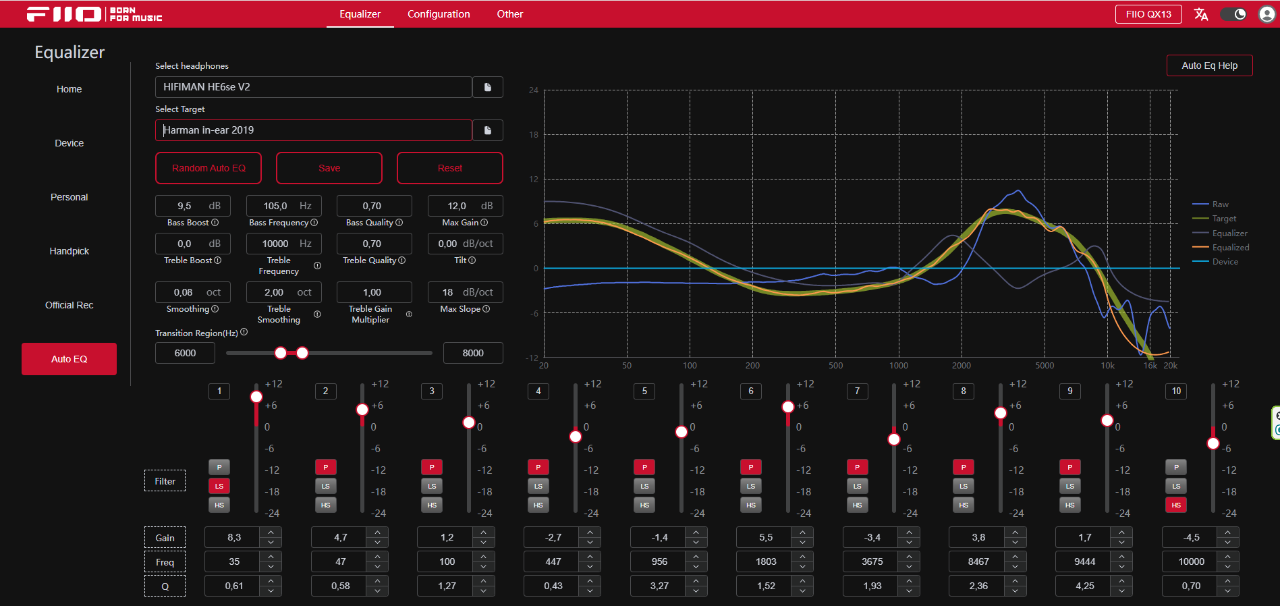Click the Tilt info icon
Image resolution: width=1280 pixels, height=606 pixels.
471,260
